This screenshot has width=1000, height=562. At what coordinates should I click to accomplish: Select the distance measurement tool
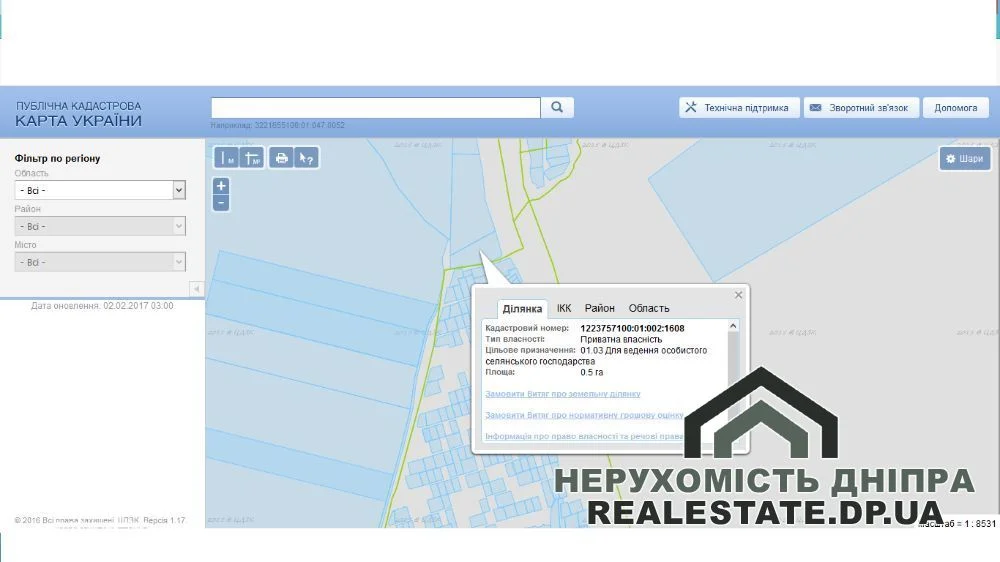(x=225, y=158)
